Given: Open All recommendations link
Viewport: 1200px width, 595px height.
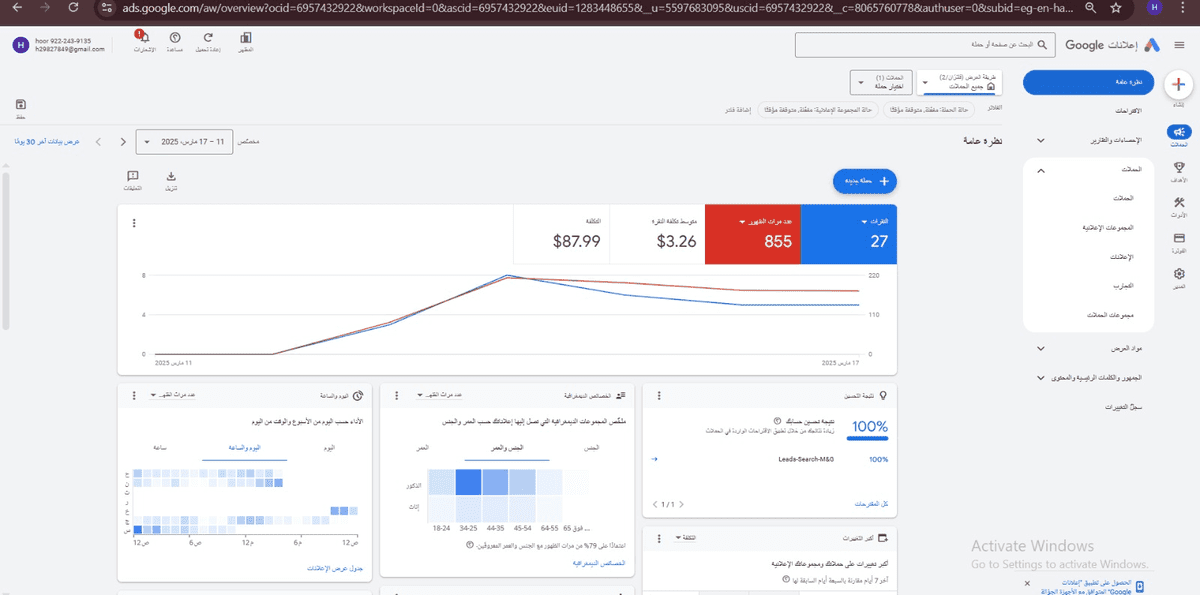Looking at the screenshot, I should (x=870, y=504).
